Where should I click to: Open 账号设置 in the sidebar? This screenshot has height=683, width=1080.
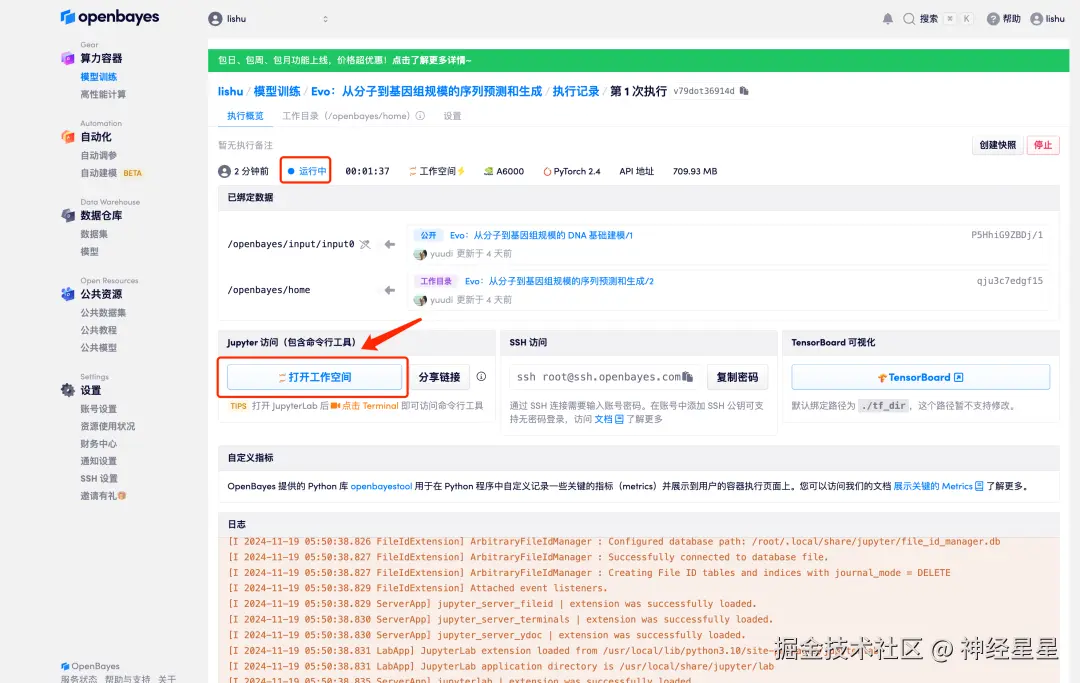pos(98,409)
